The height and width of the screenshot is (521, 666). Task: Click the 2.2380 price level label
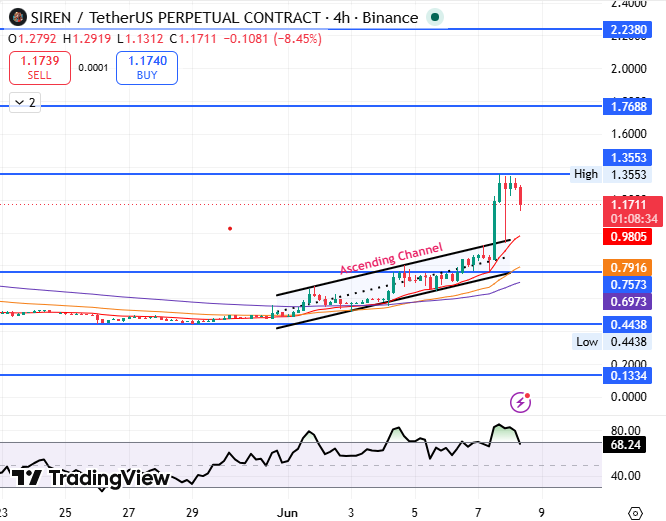(x=627, y=30)
